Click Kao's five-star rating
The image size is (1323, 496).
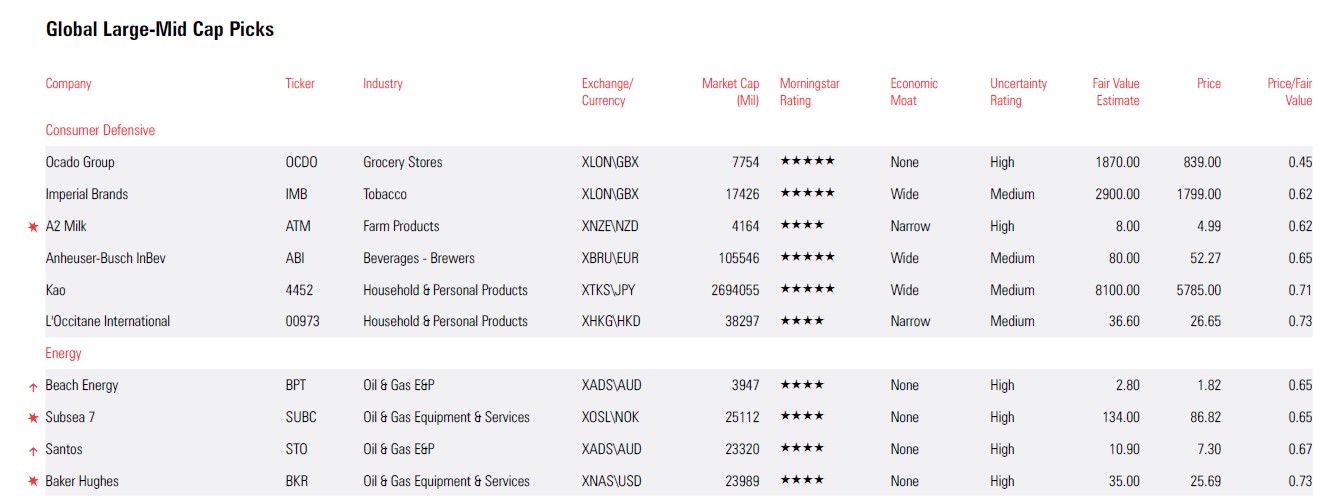[807, 290]
